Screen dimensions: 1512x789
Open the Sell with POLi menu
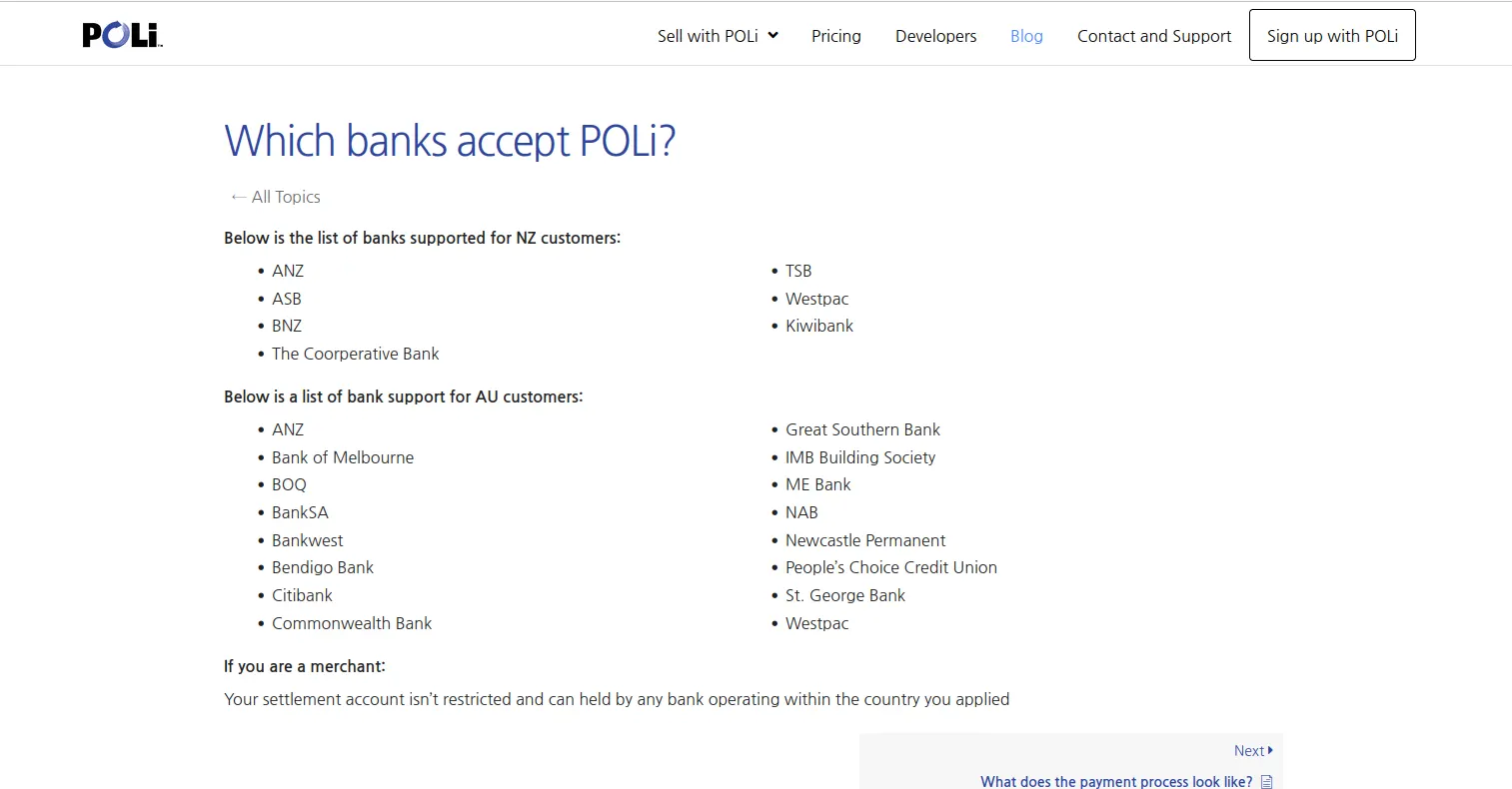pos(708,36)
